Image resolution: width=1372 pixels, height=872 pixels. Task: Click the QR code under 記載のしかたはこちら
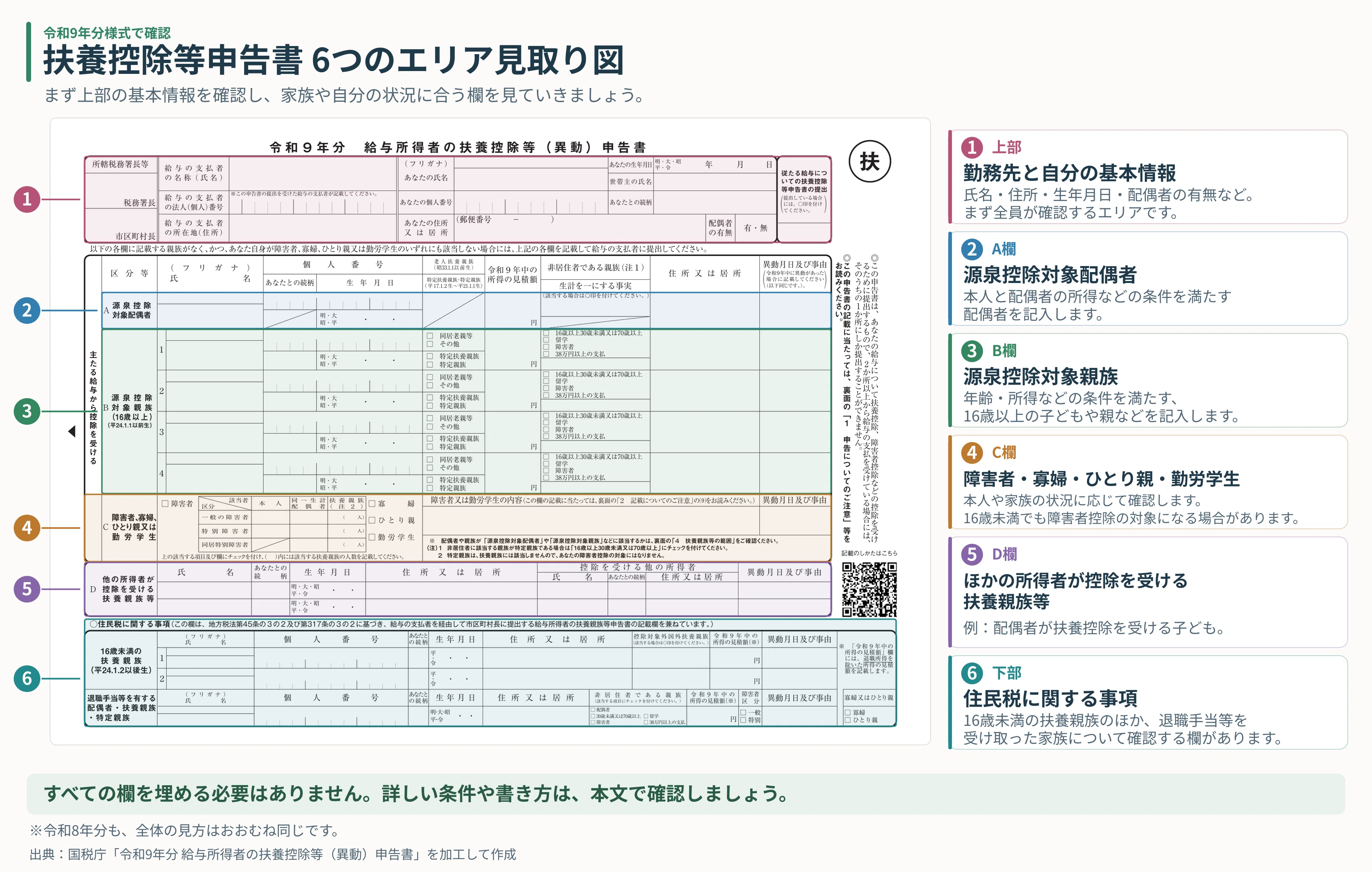[870, 589]
